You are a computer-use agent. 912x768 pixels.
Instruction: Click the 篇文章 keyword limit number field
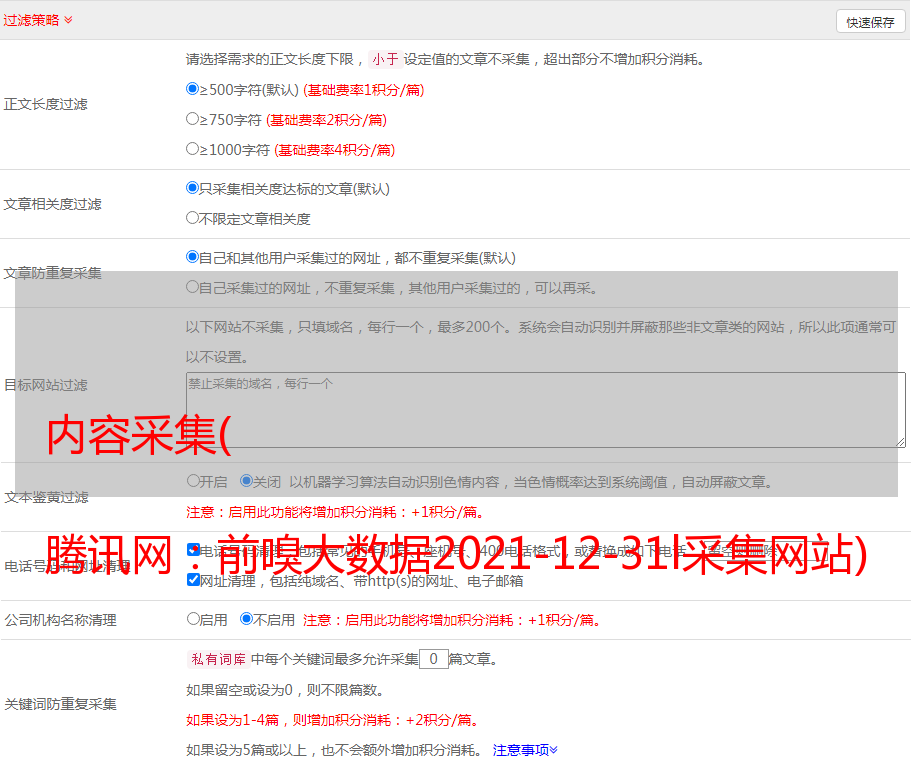tap(434, 659)
